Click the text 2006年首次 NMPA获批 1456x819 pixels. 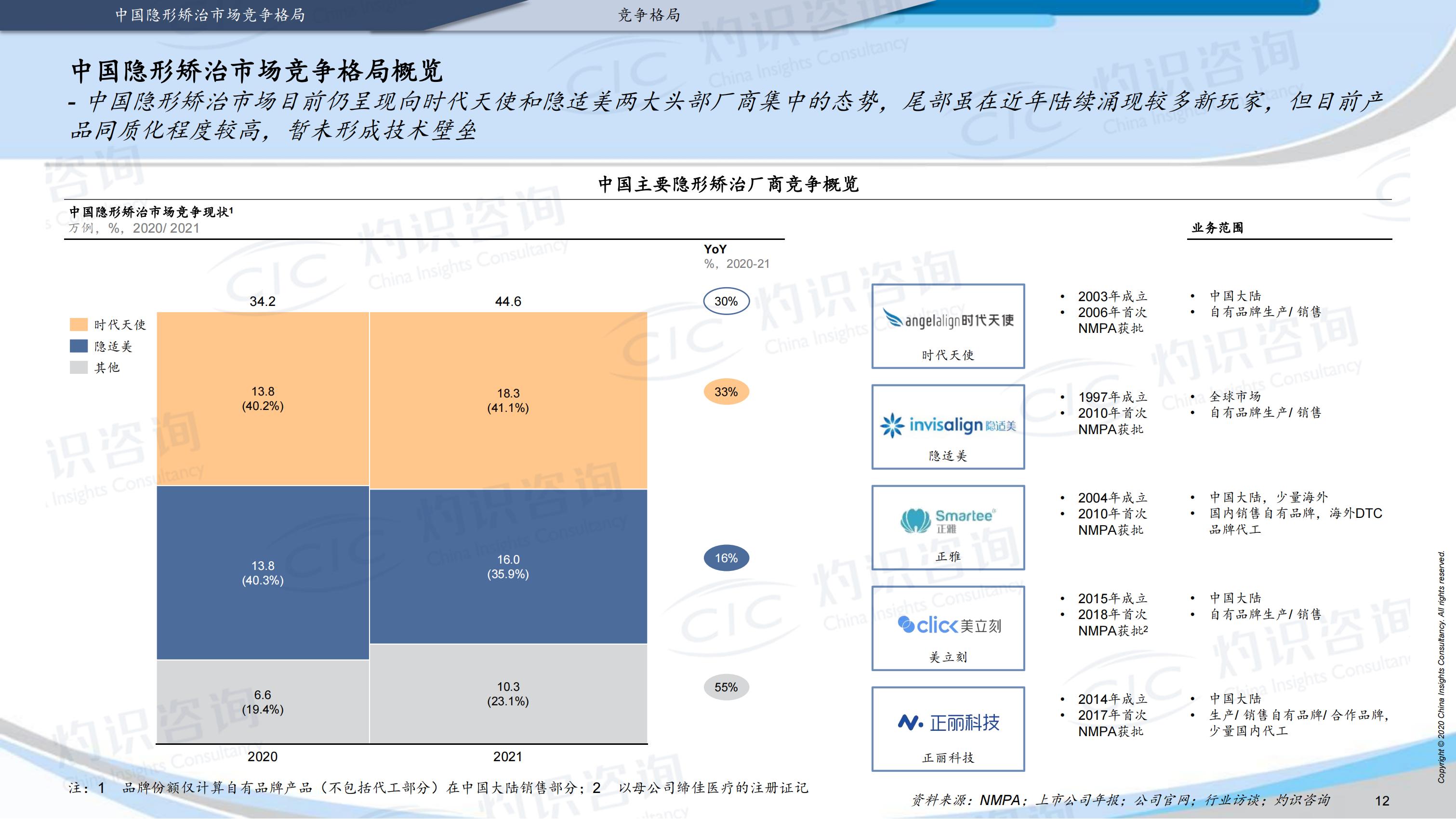click(1112, 320)
